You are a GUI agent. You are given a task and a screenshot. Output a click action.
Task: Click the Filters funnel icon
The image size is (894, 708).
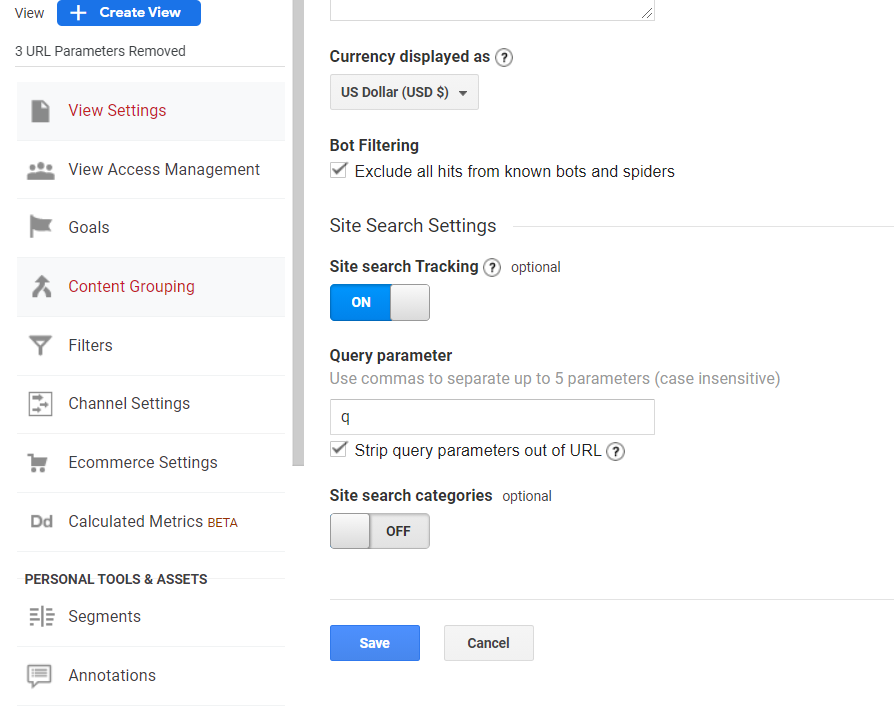(40, 345)
